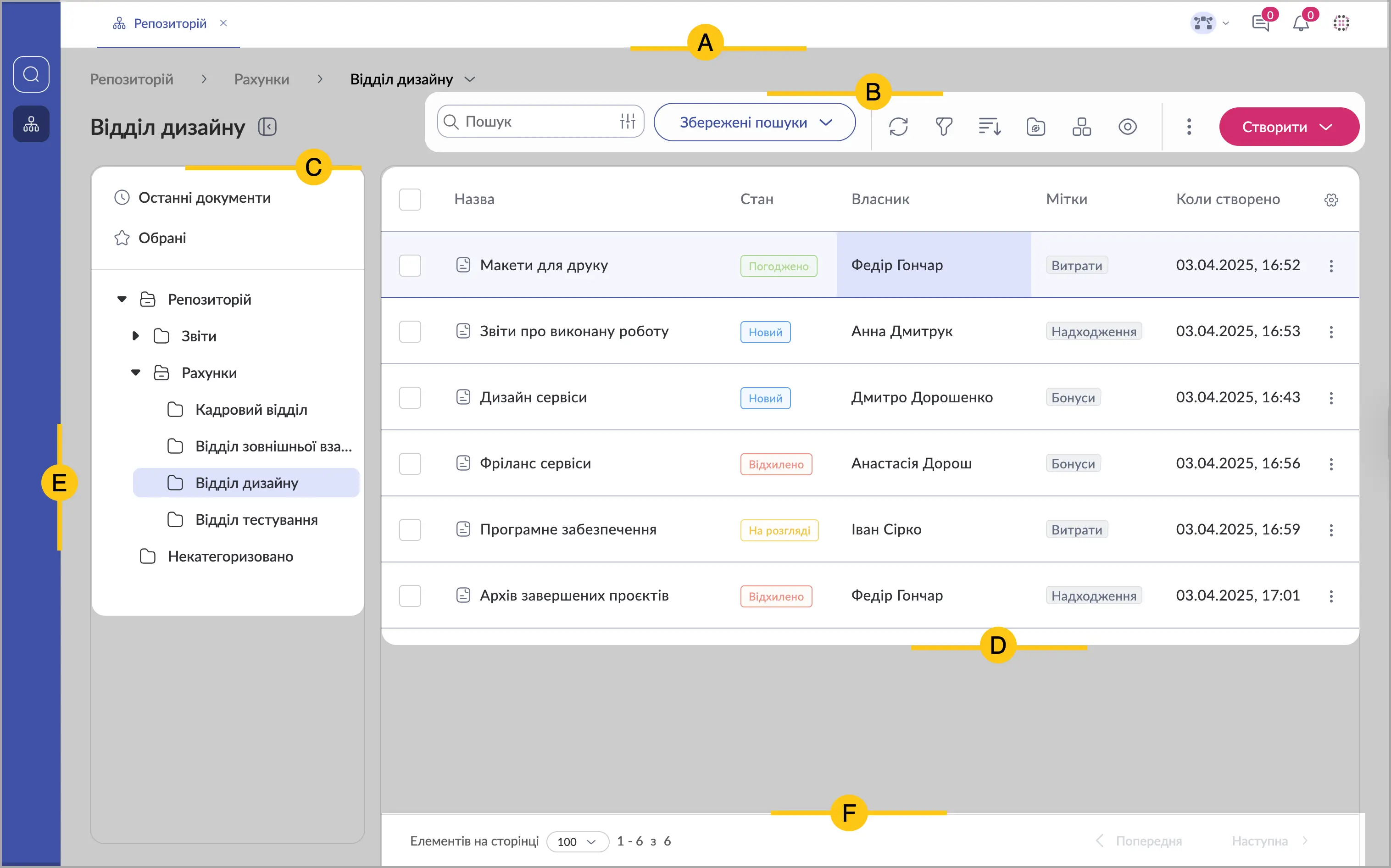Toggle the select-all header checkbox
The width and height of the screenshot is (1391, 868).
pyautogui.click(x=410, y=200)
